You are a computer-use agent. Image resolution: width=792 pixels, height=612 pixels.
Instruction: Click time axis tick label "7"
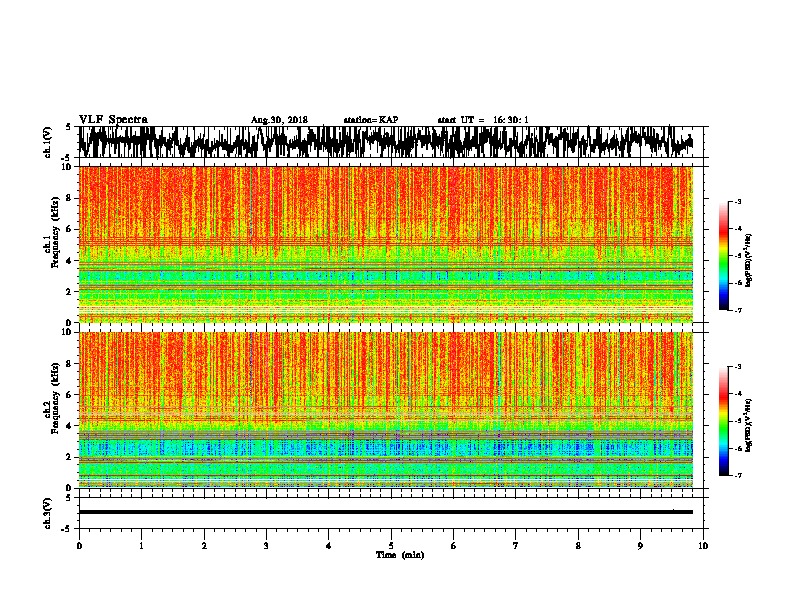pos(516,546)
